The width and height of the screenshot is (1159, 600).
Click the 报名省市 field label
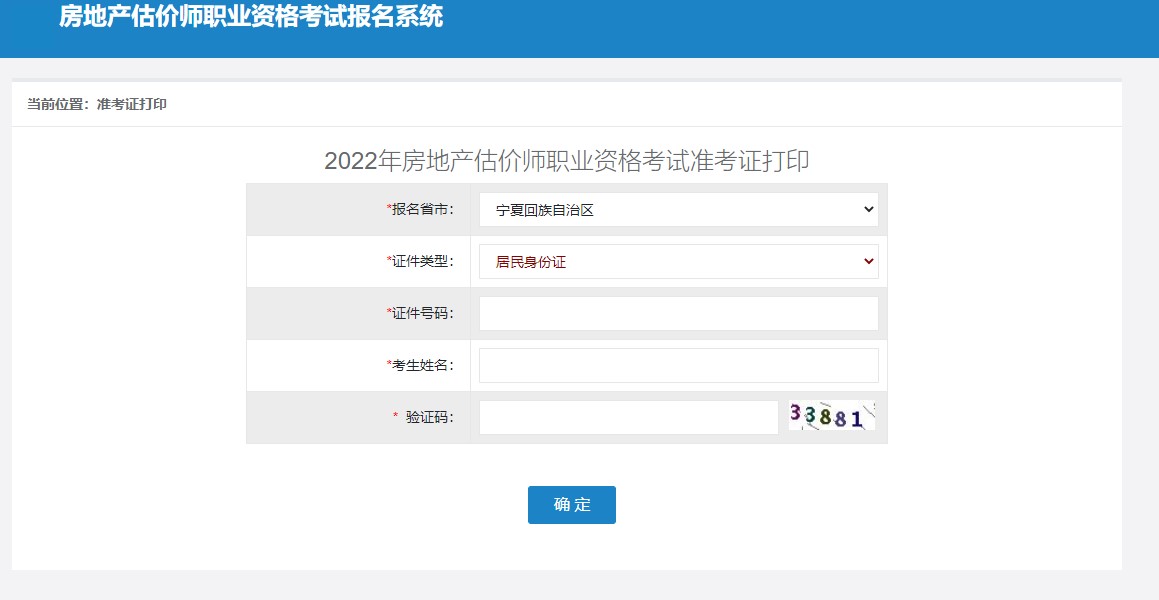[x=423, y=210]
